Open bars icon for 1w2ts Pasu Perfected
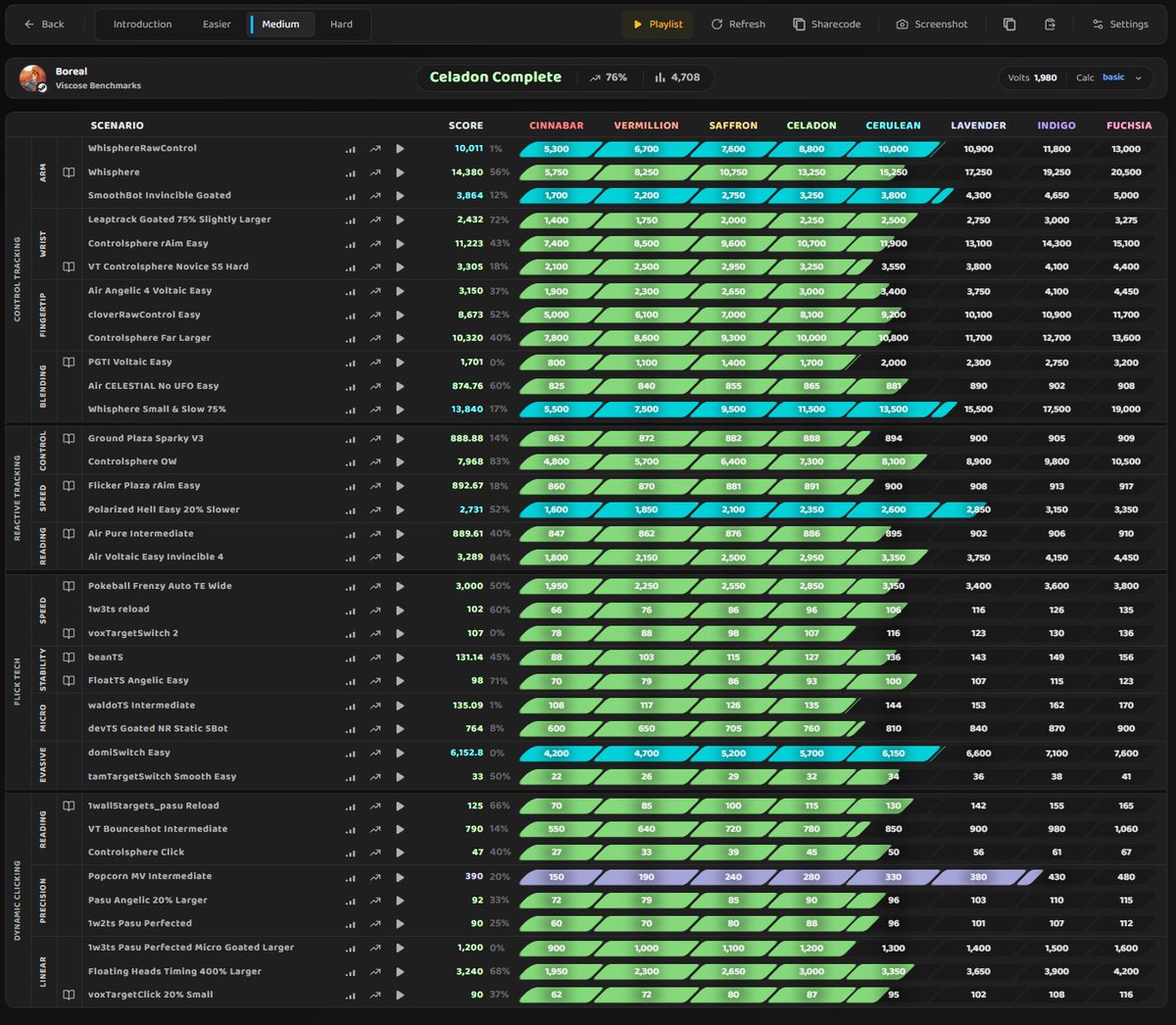 click(351, 924)
